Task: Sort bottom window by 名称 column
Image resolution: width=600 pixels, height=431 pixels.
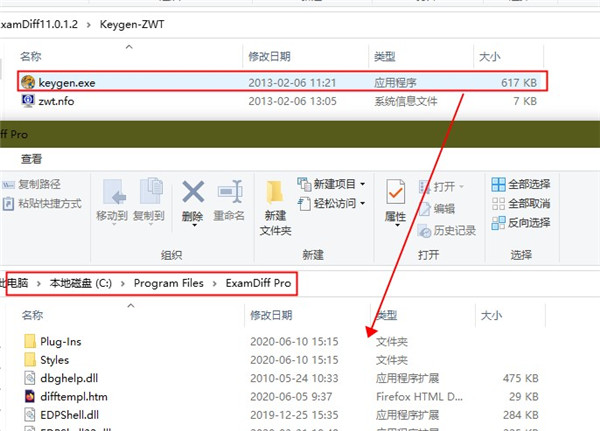Action: click(x=33, y=315)
